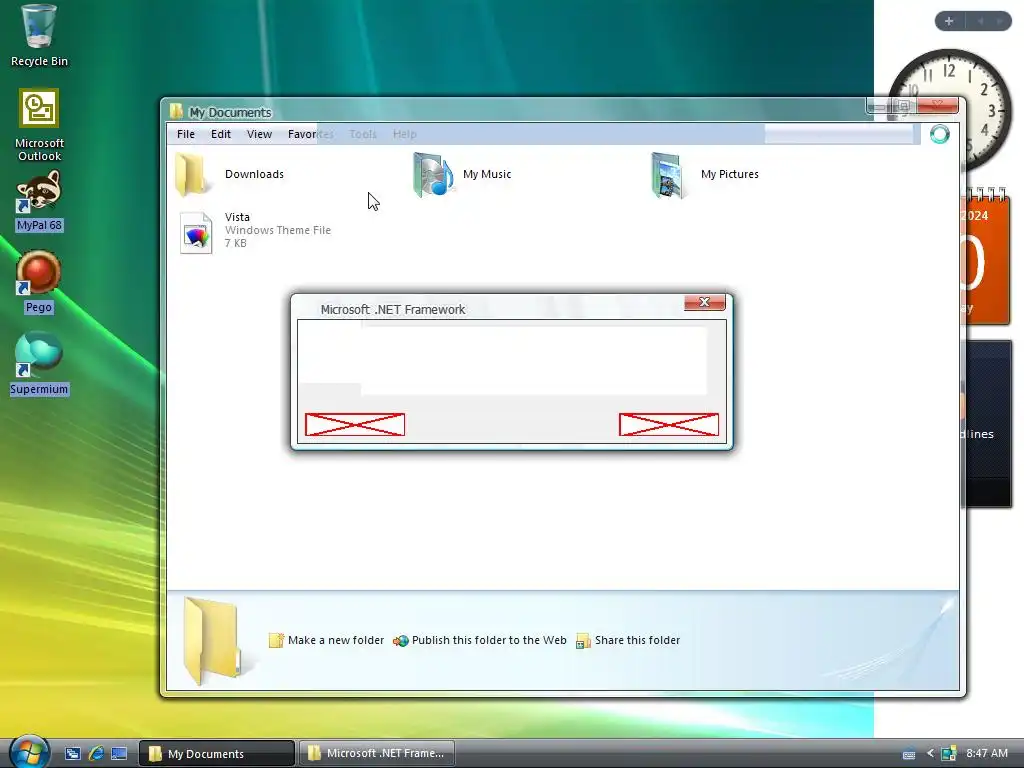Click the network tray icon
Viewport: 1024px width, 768px height.
point(949,754)
